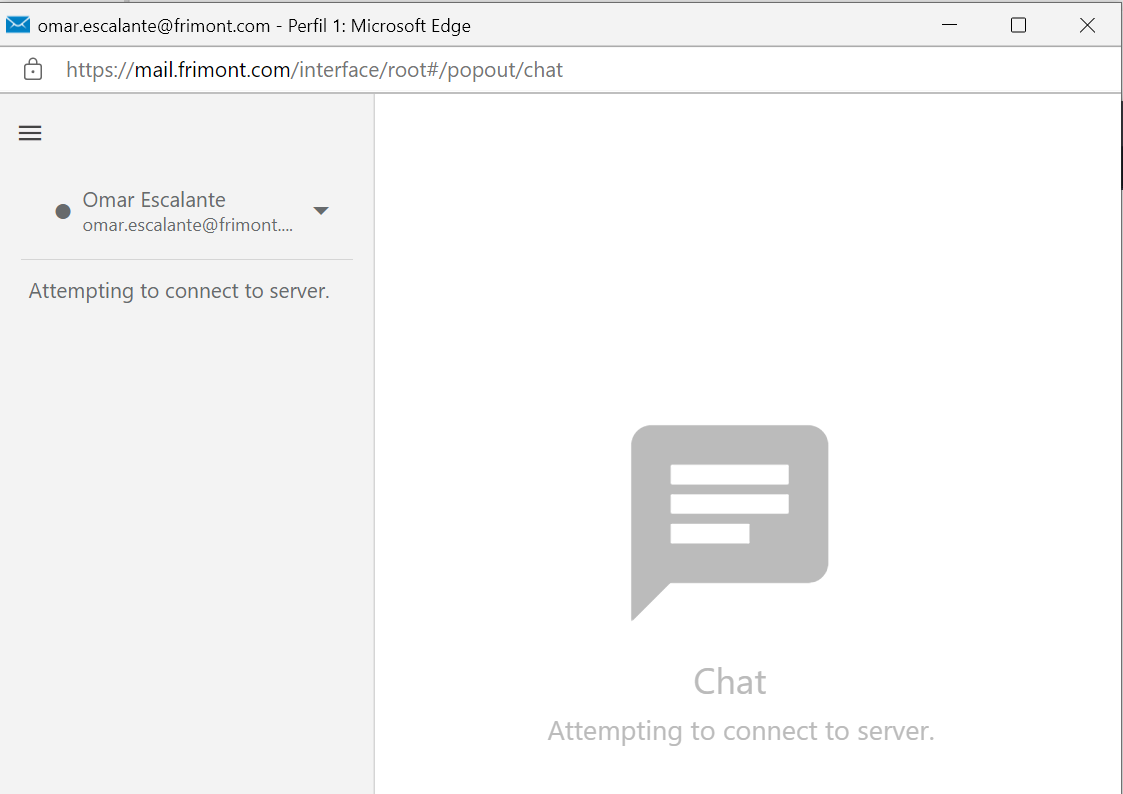Click the mail envelope icon in title bar
This screenshot has width=1123, height=794.
[x=18, y=25]
